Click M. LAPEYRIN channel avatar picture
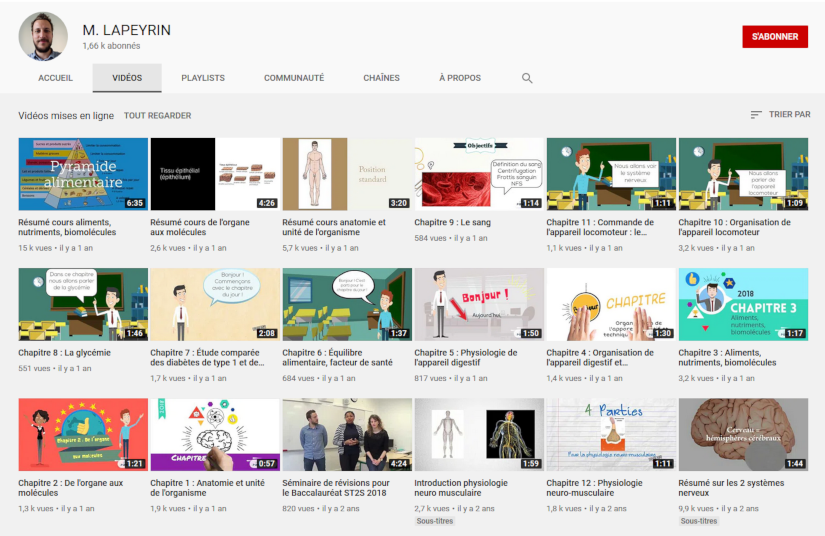 [42, 37]
